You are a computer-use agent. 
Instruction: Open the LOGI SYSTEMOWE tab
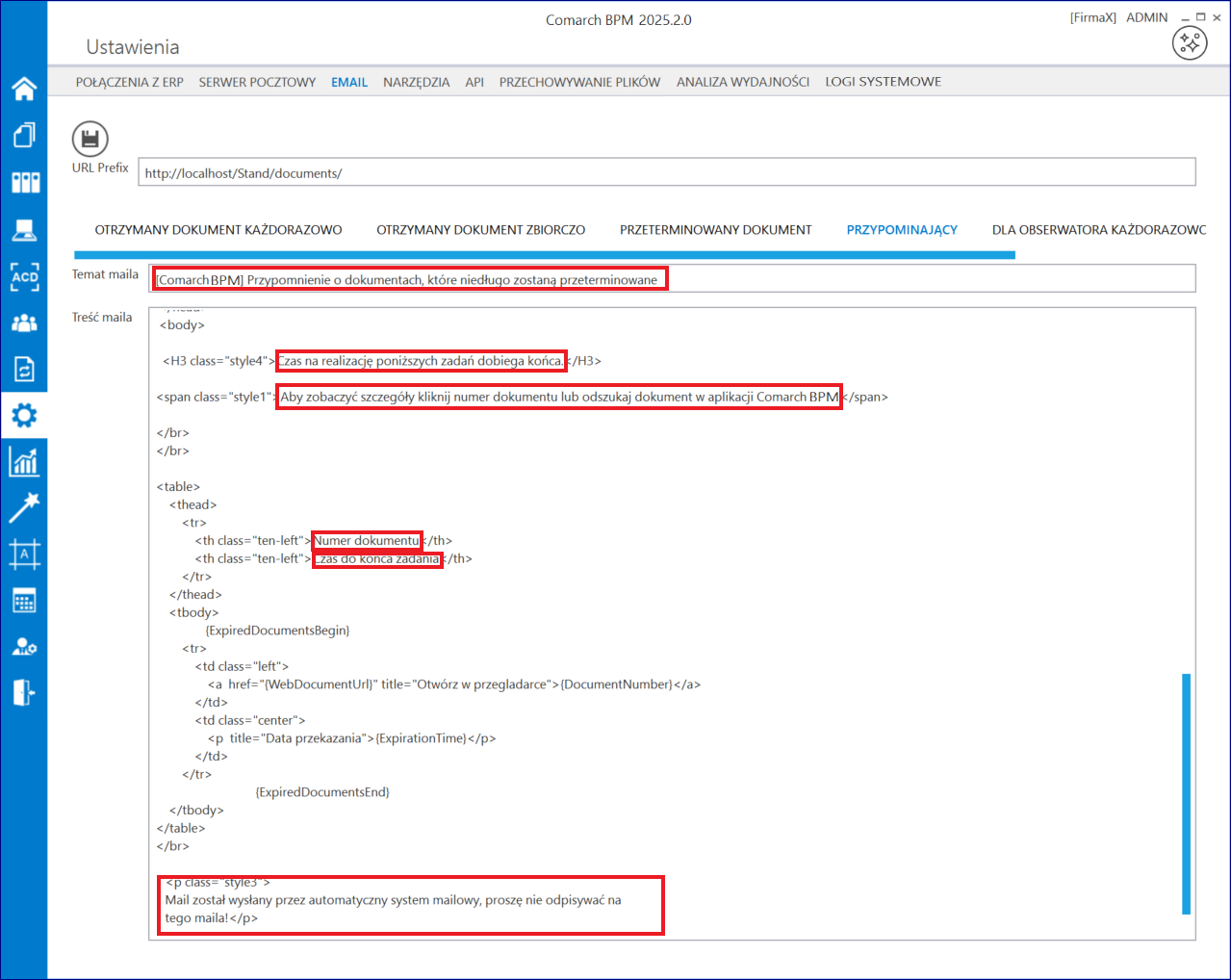(x=883, y=82)
